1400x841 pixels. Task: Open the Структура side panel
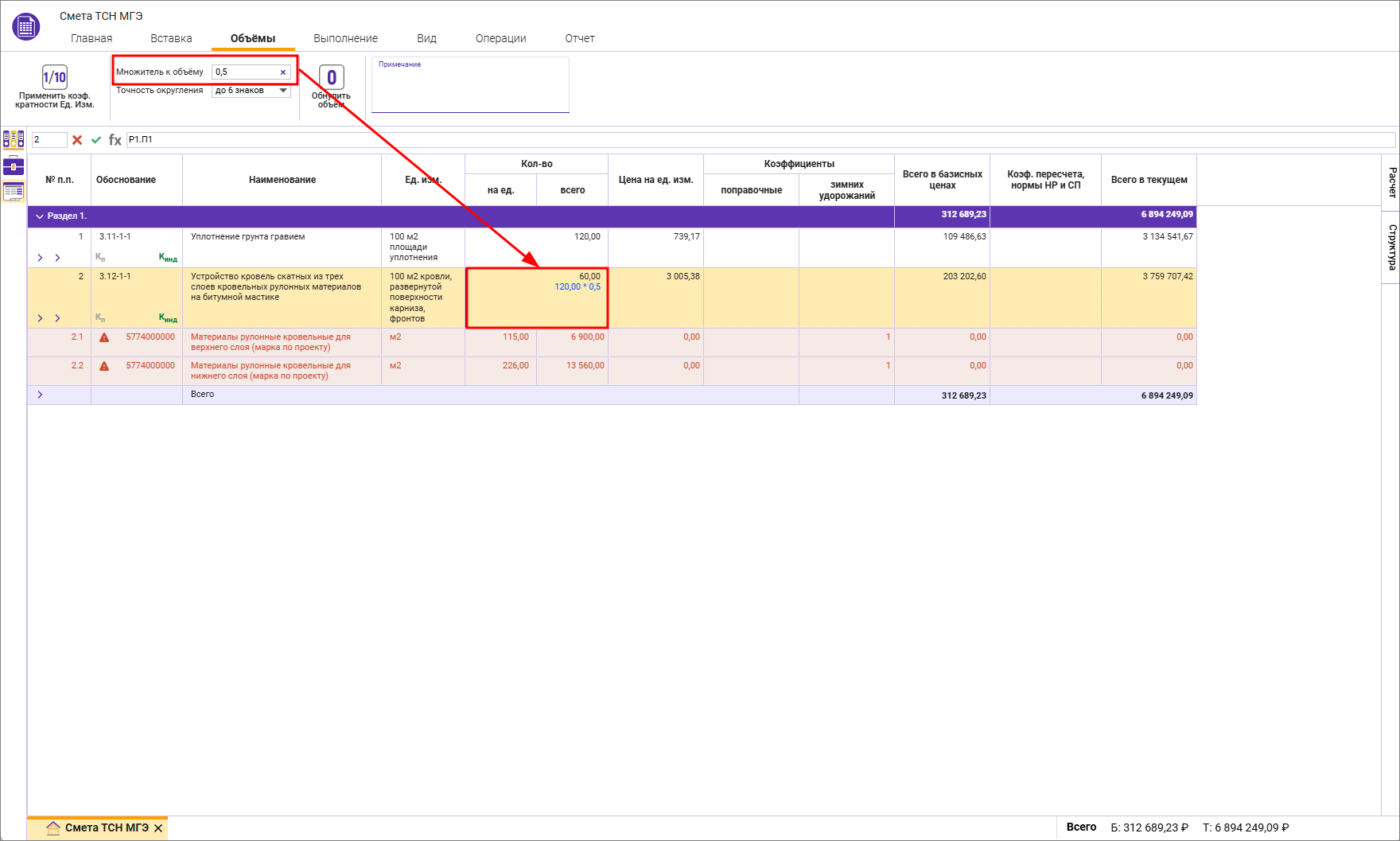[1391, 247]
